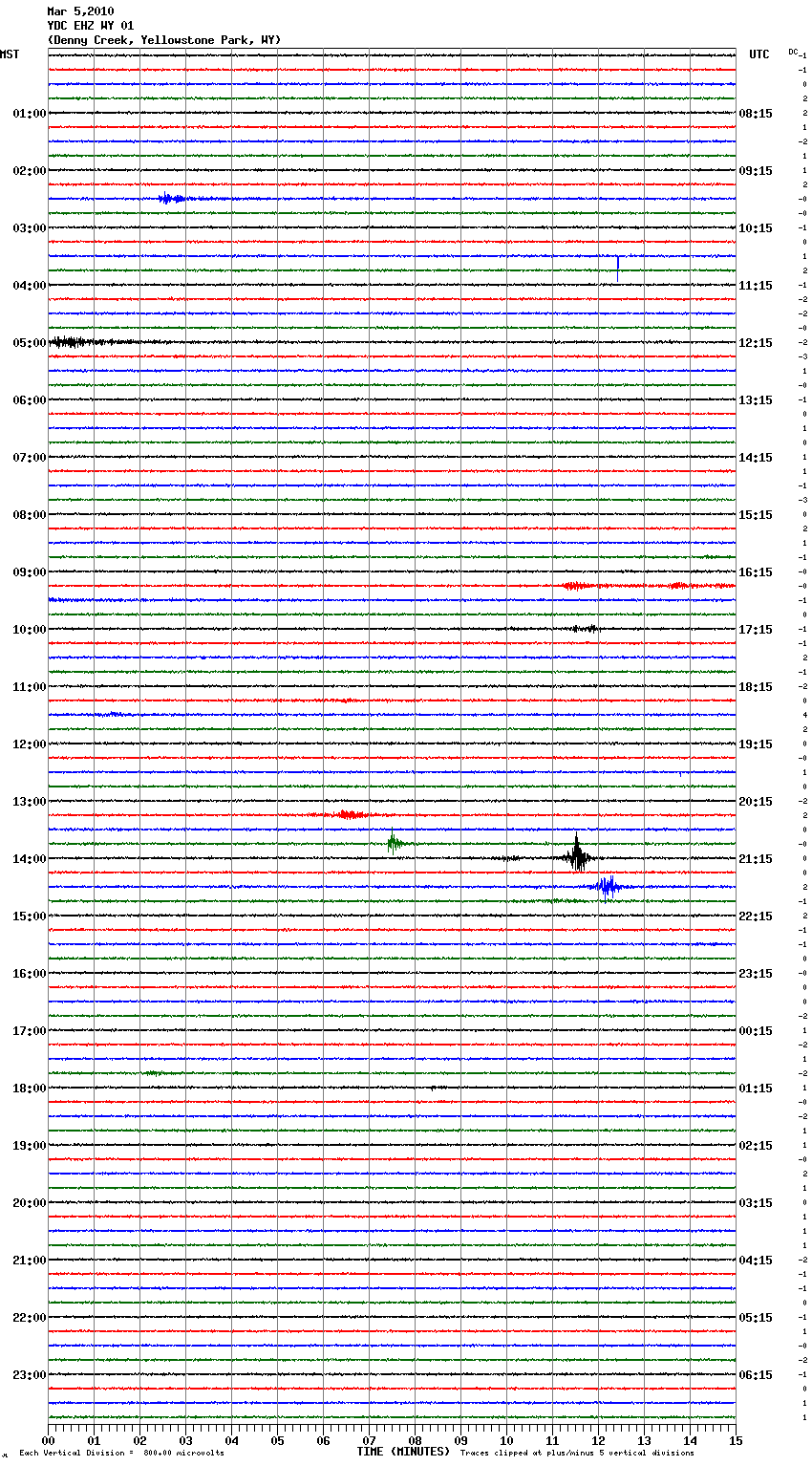Click the vertical division microvolts scale note
Viewport: 812px width, 1466px height.
pos(121,1454)
